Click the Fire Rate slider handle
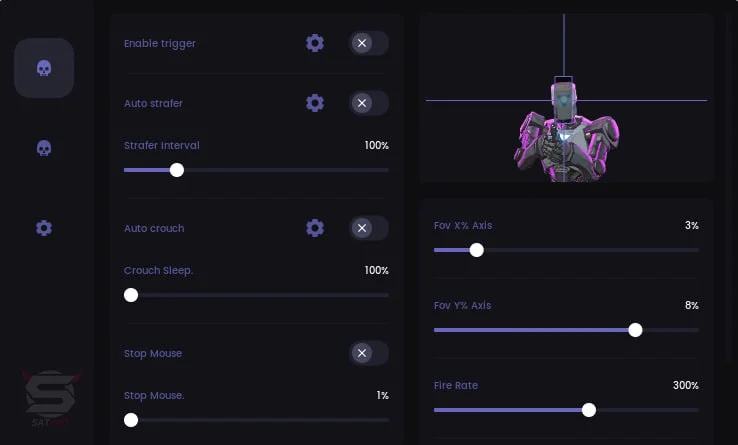 (x=589, y=410)
